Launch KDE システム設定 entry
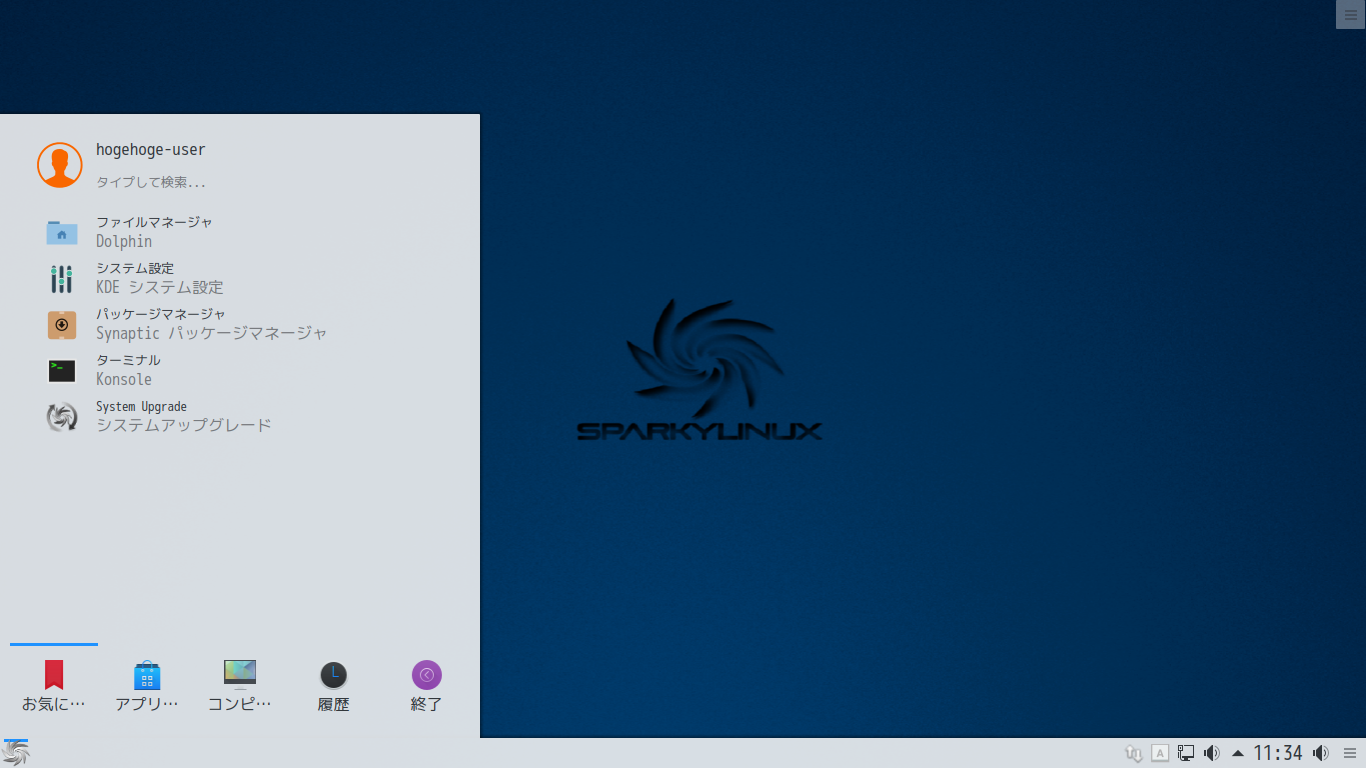The height and width of the screenshot is (768, 1366). [x=240, y=278]
